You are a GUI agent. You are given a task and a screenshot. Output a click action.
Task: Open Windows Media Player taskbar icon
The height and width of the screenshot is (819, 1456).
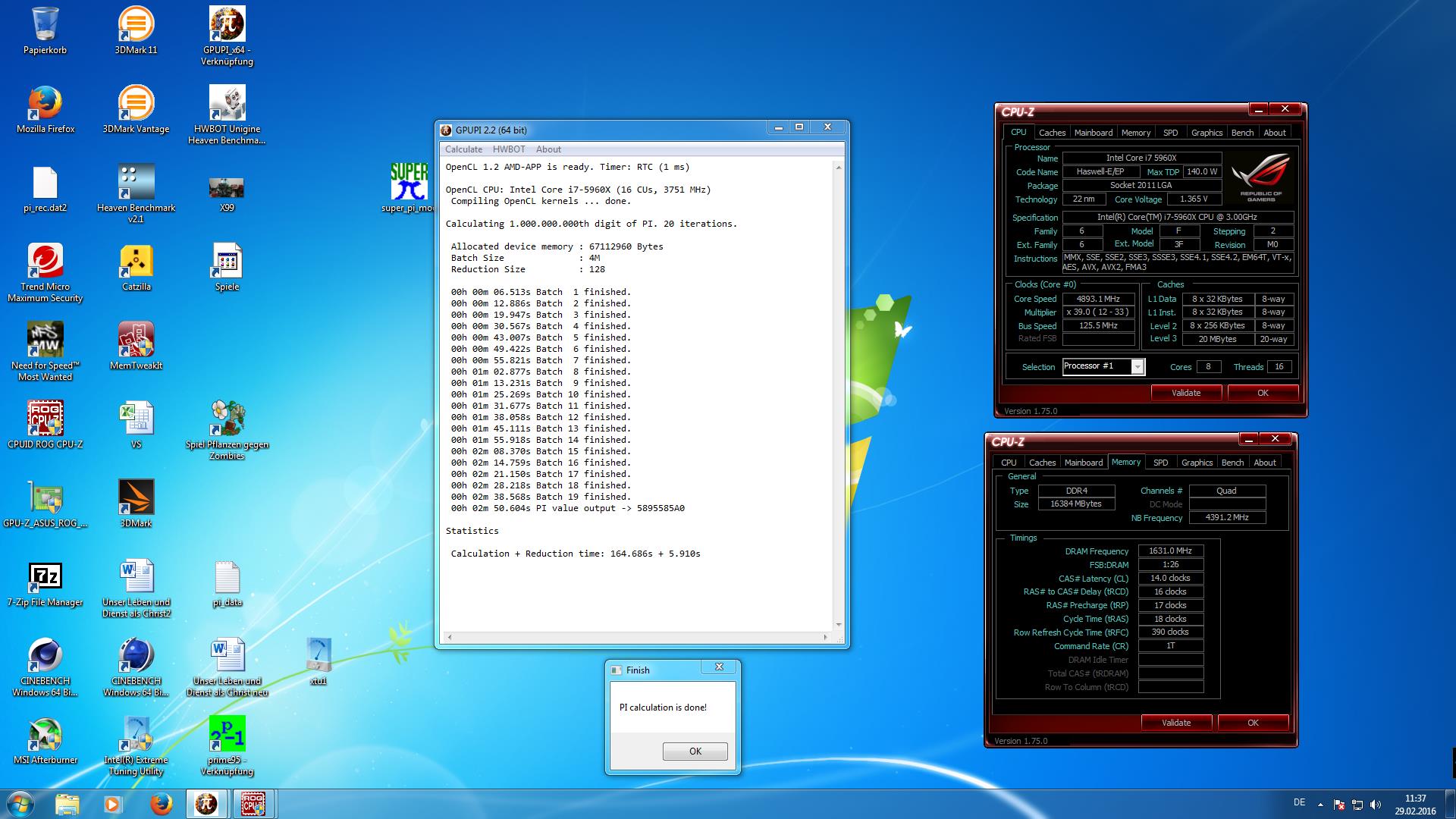pyautogui.click(x=113, y=804)
